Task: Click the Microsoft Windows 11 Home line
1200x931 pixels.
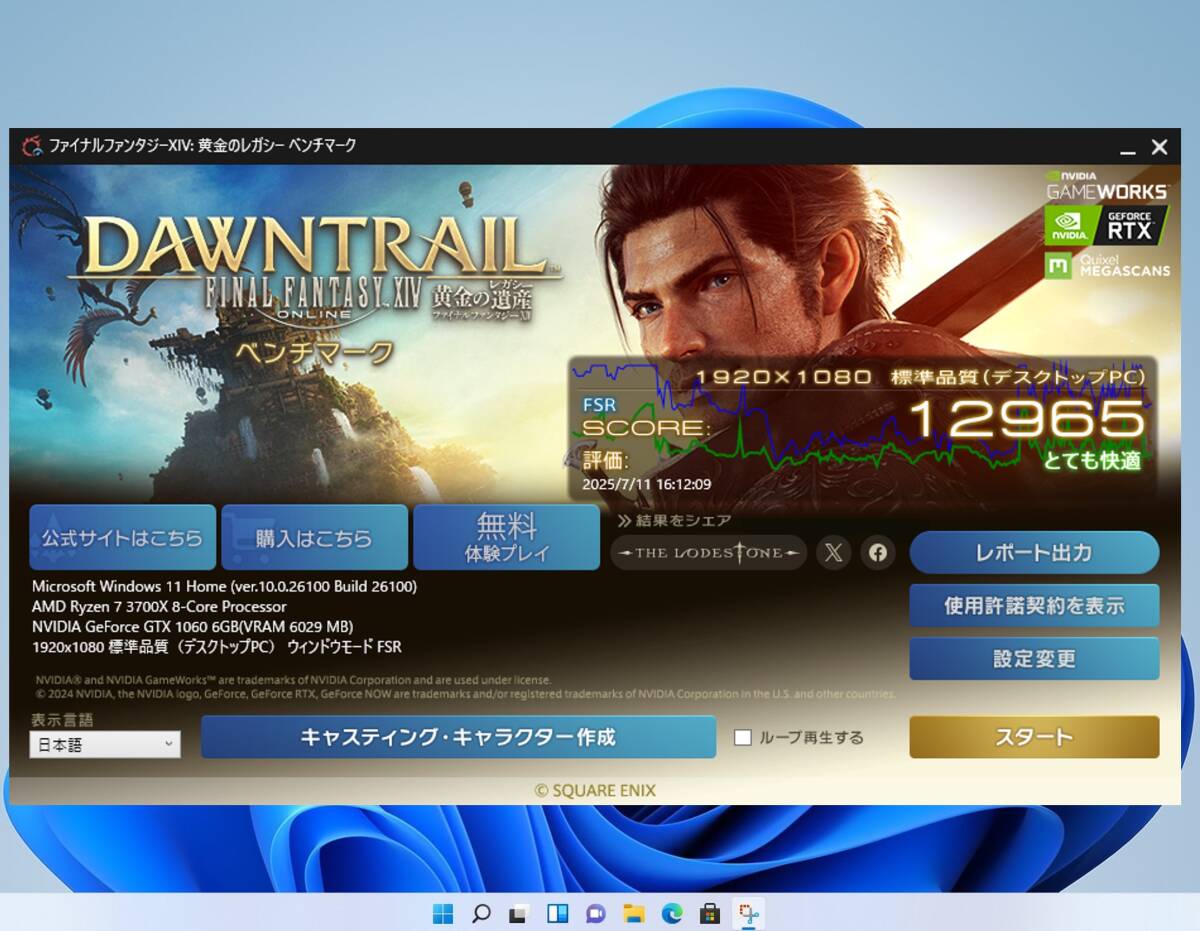Action: [x=224, y=587]
